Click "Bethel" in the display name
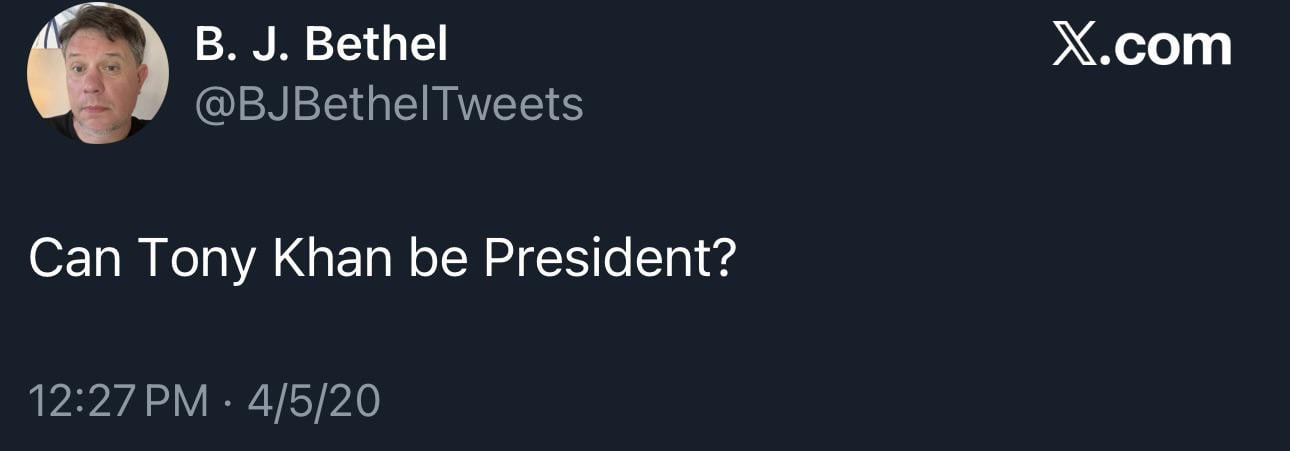 [375, 45]
